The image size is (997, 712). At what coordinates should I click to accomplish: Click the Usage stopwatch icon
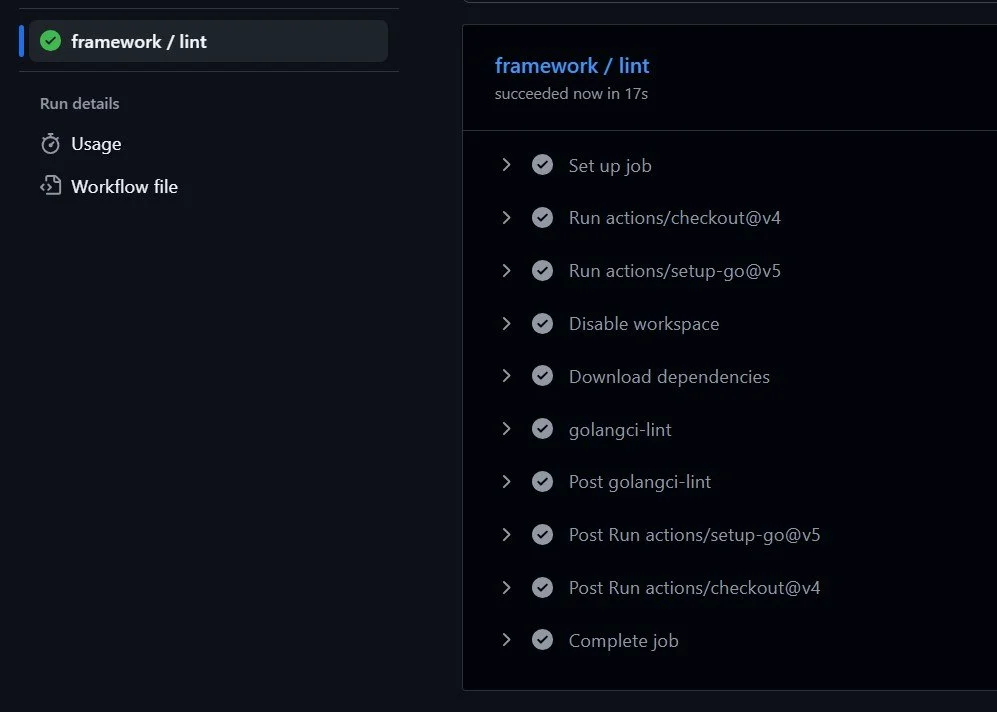point(50,144)
